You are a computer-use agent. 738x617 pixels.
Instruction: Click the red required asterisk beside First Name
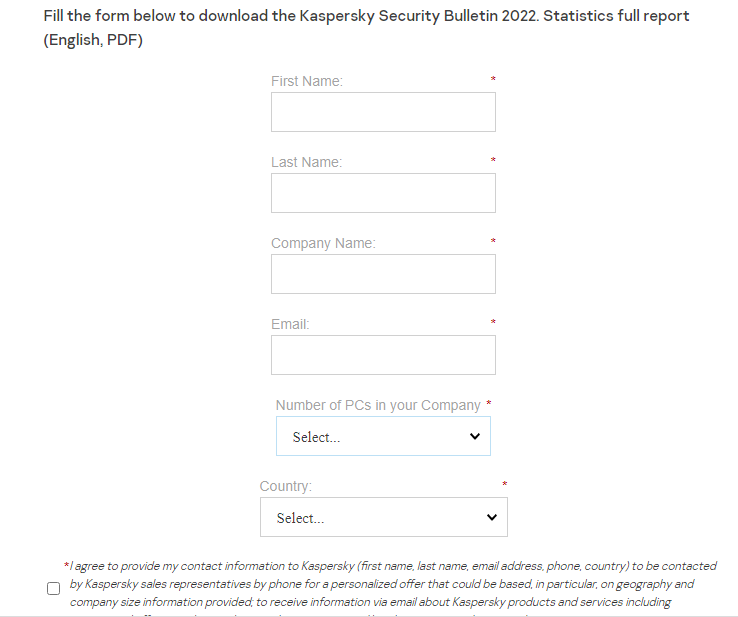point(493,79)
